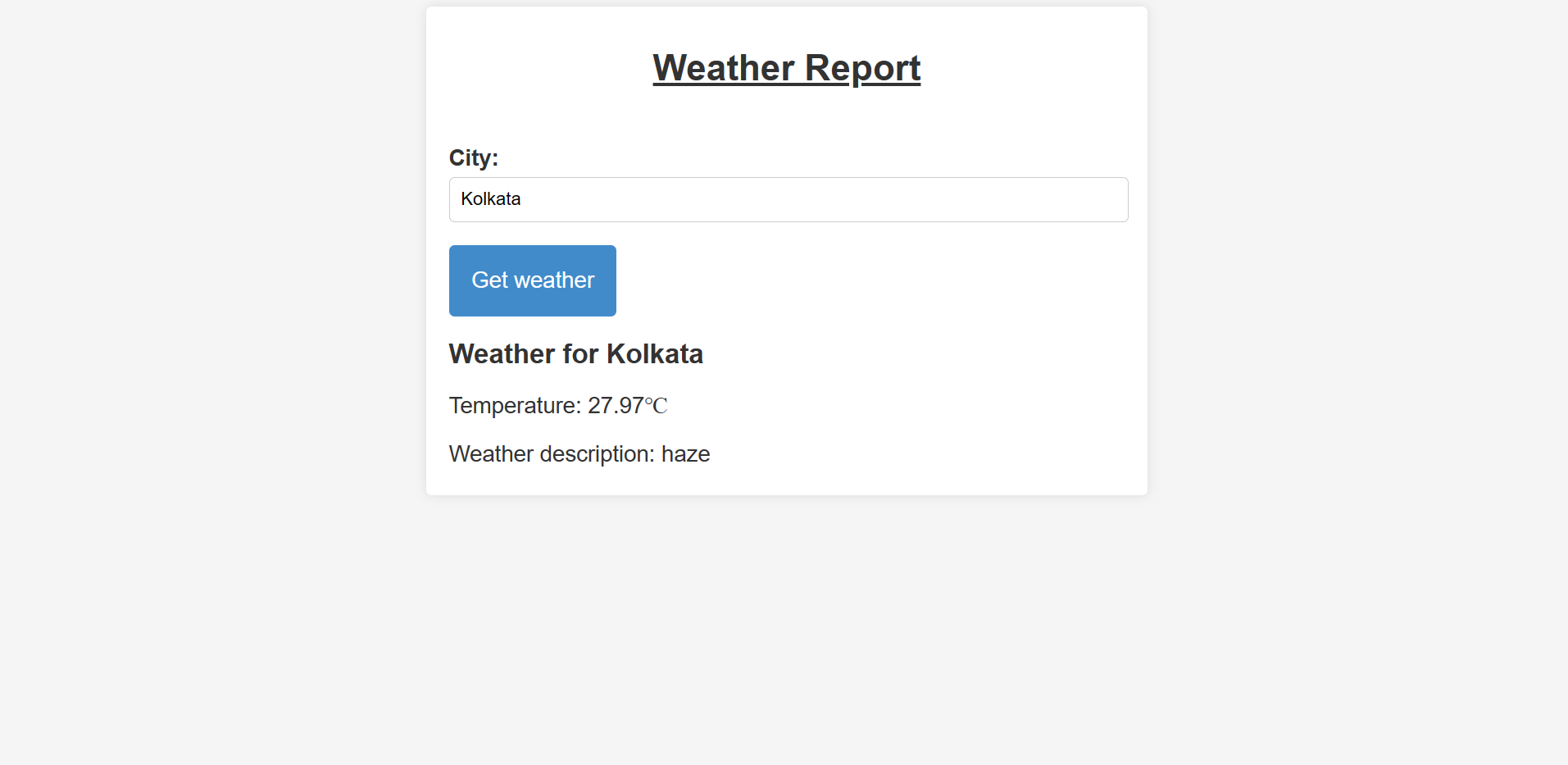The width and height of the screenshot is (1568, 765).
Task: Click the Temperature: 27.97°C text
Action: coord(557,405)
